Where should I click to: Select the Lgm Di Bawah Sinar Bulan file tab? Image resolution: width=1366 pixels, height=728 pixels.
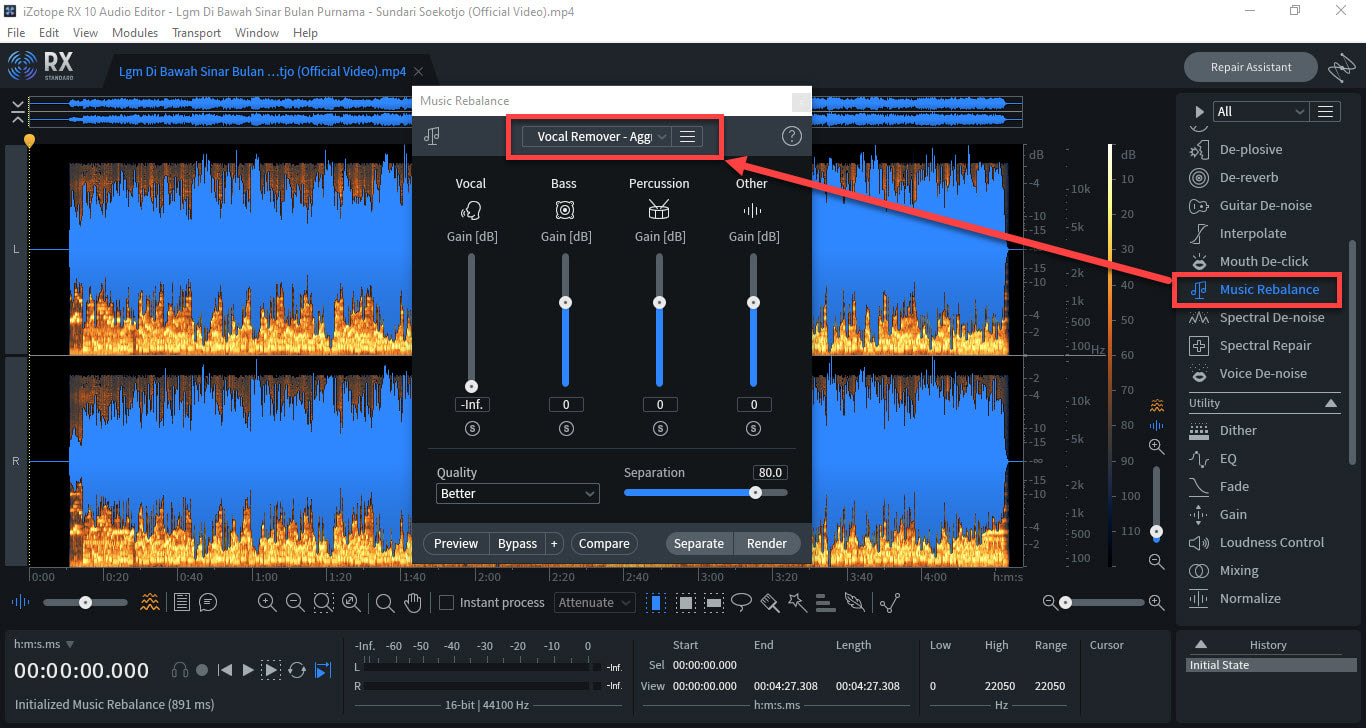[262, 71]
